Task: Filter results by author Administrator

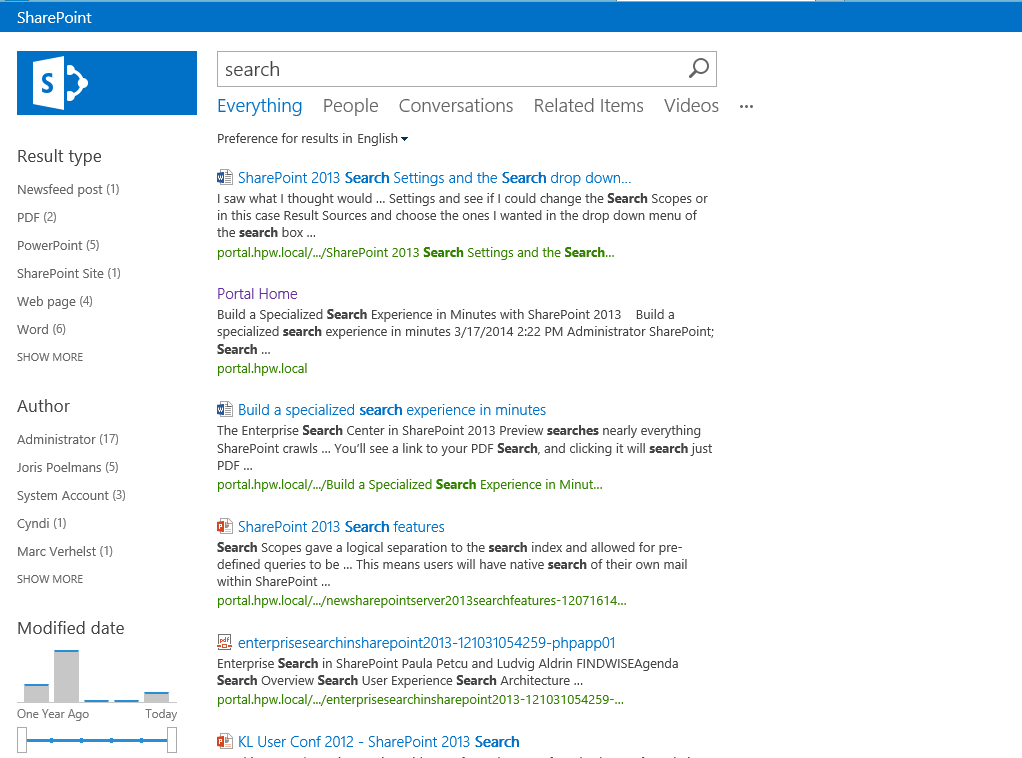Action: [x=68, y=439]
